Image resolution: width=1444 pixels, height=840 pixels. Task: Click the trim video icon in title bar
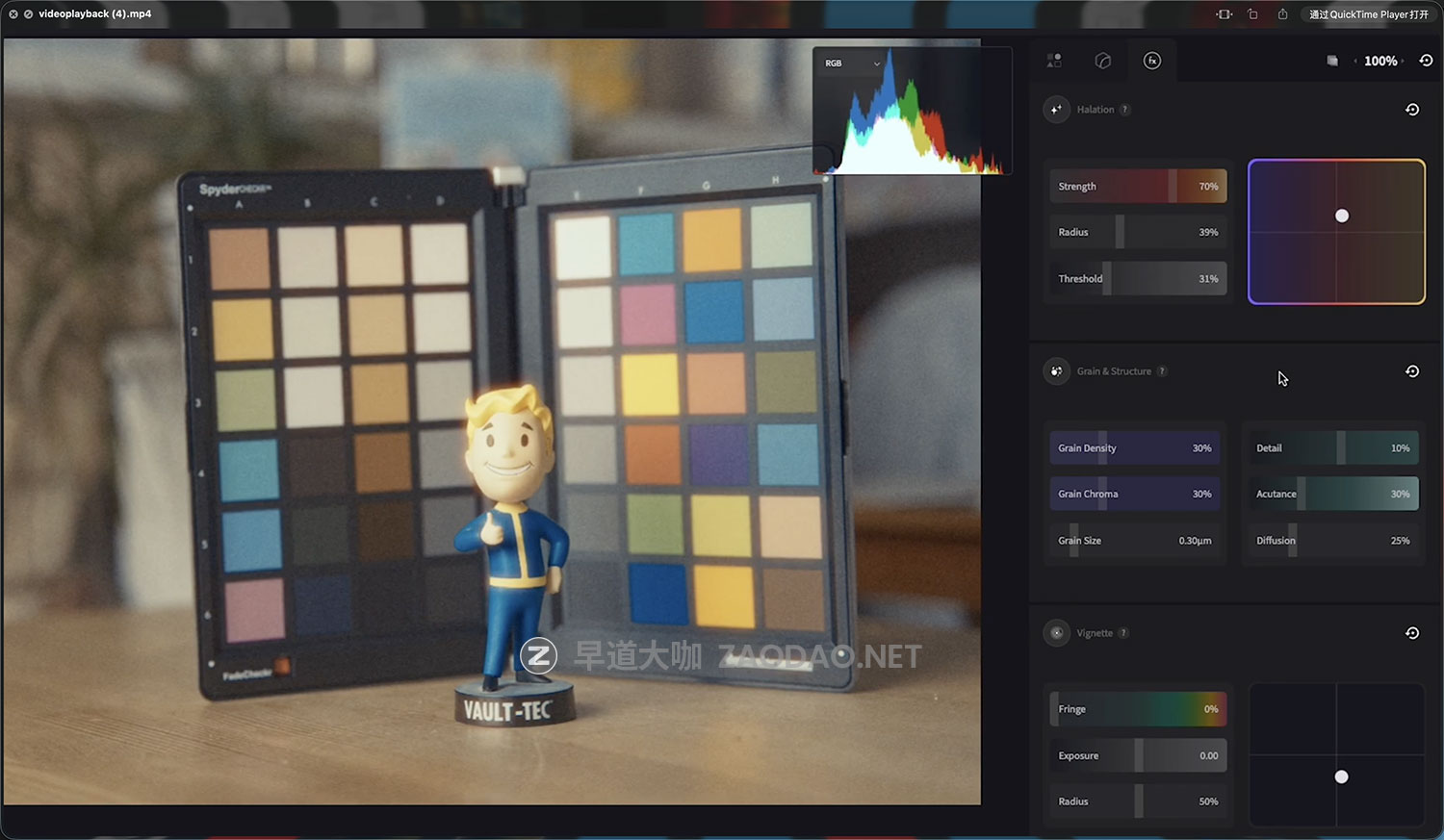pyautogui.click(x=1224, y=14)
